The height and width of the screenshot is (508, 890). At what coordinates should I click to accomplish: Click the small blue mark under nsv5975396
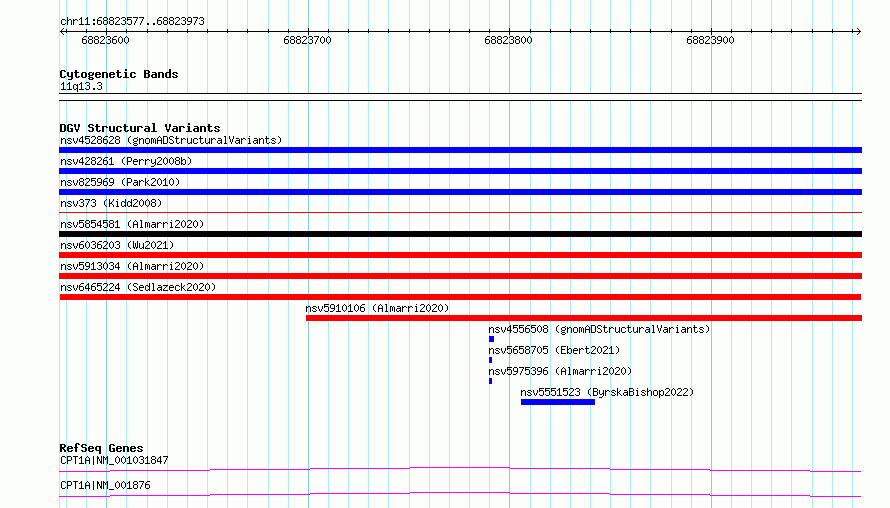(490, 381)
